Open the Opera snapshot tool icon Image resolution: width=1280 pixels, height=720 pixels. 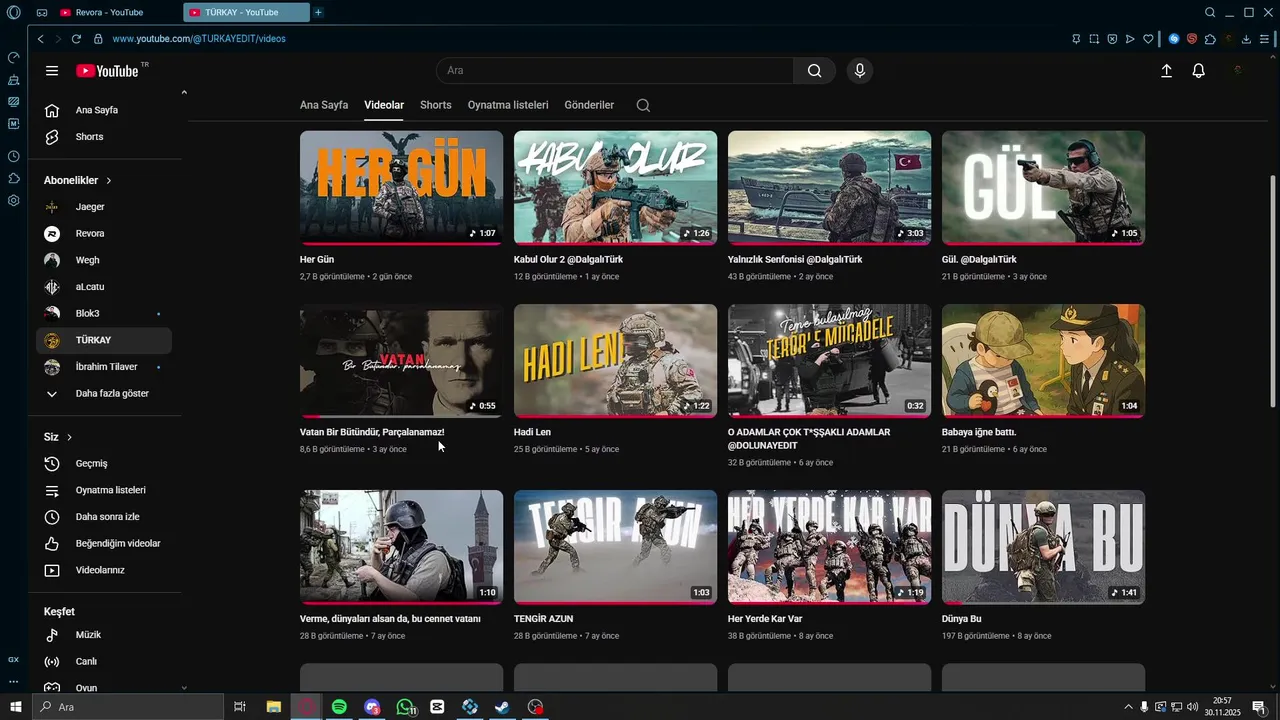click(1094, 39)
